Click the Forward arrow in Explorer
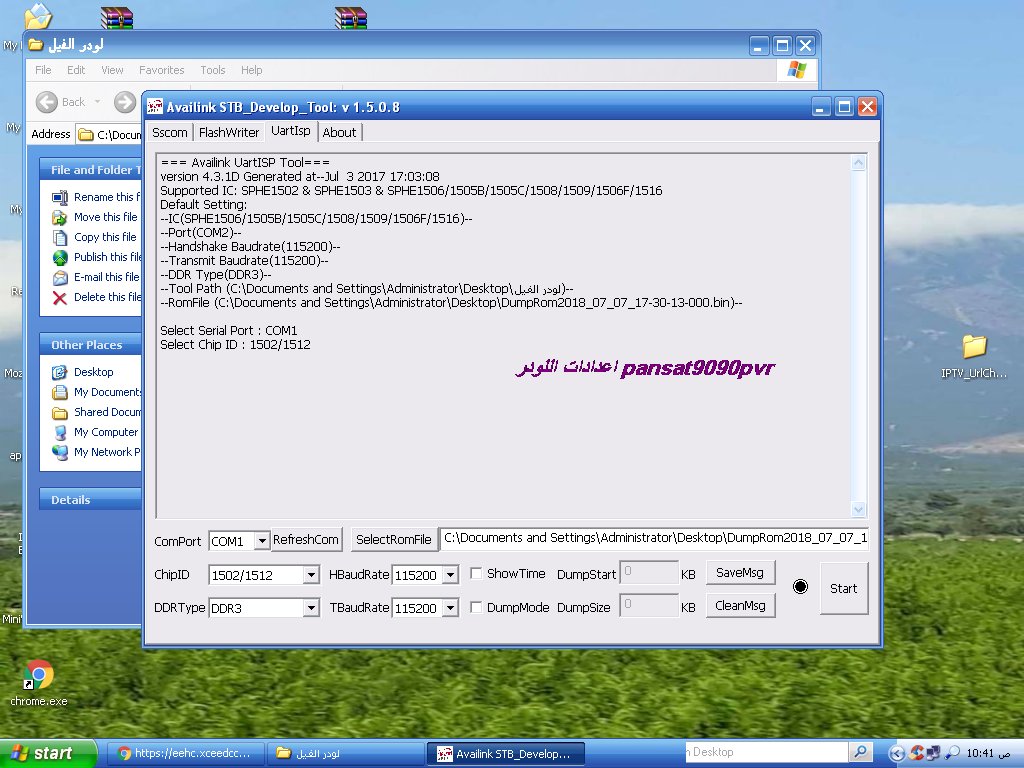 pos(125,102)
